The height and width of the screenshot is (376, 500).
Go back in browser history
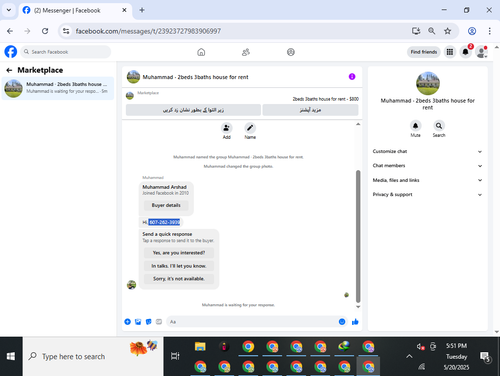[10, 31]
